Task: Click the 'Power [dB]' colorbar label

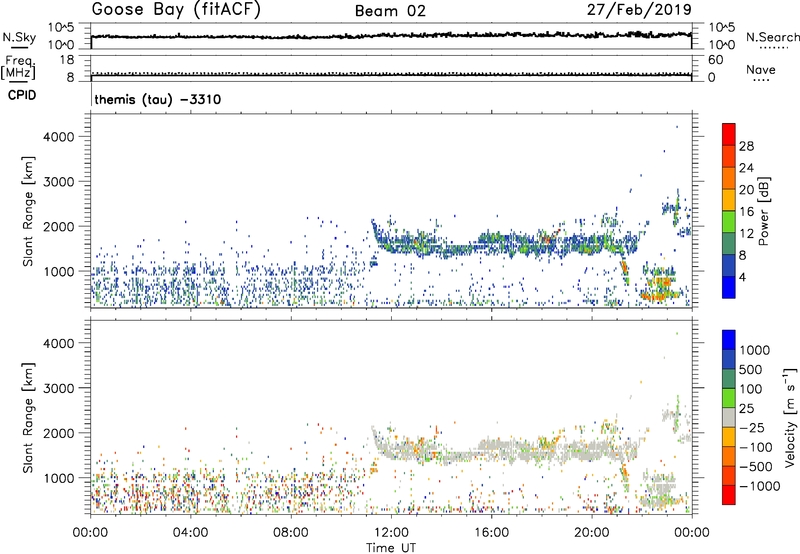Action: [763, 211]
